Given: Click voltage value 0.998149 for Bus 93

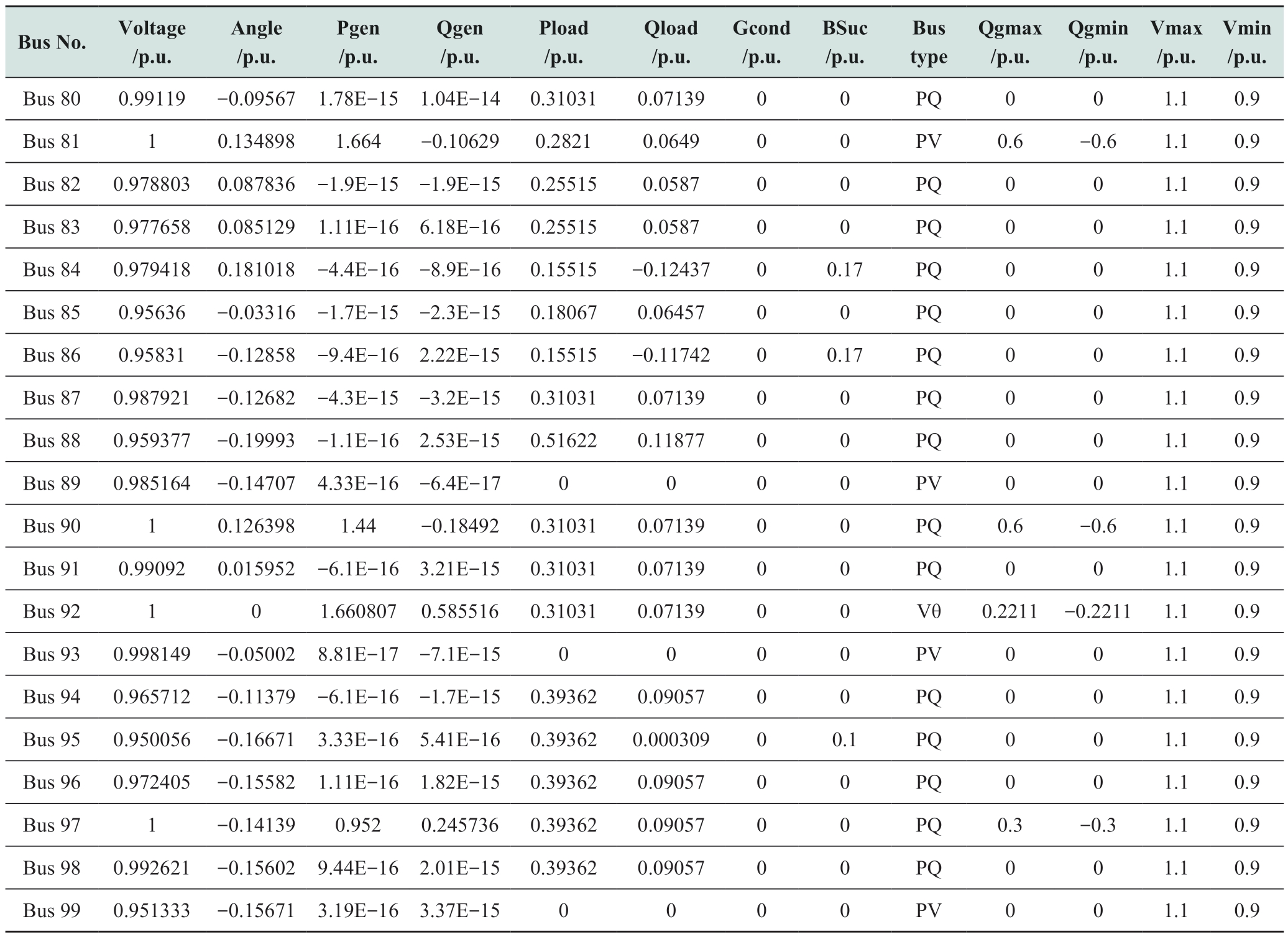Looking at the screenshot, I should [152, 654].
